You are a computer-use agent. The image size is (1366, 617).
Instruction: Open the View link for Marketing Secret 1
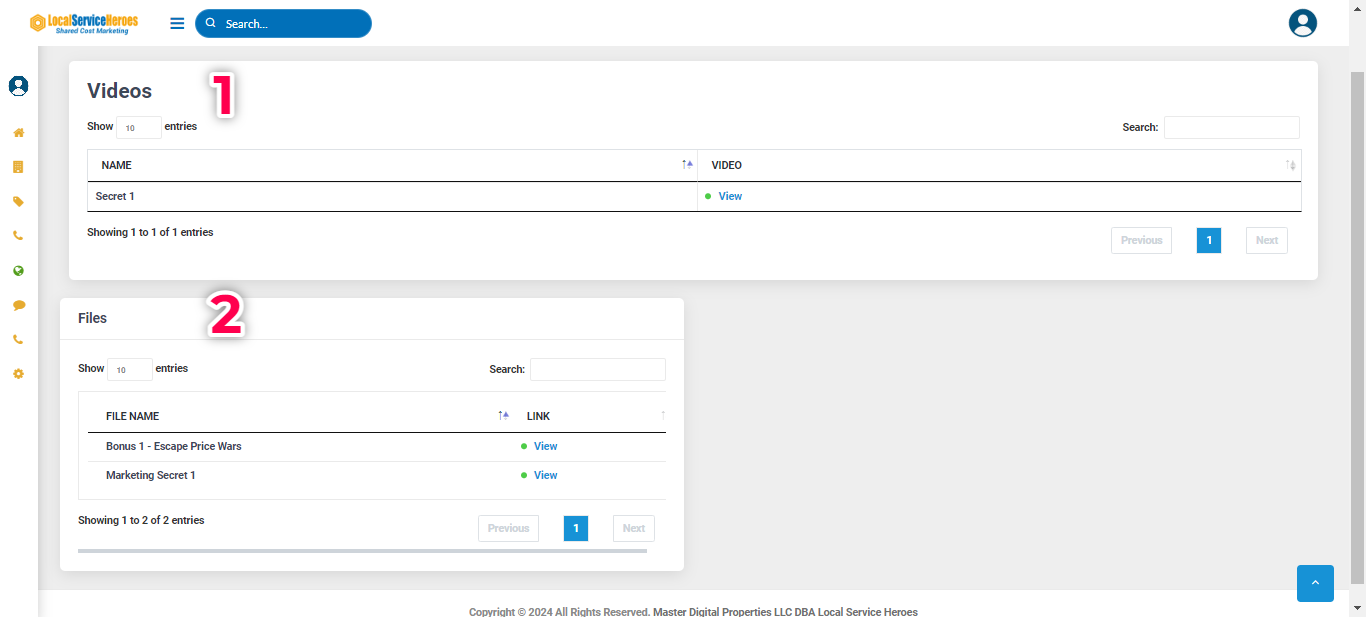545,476
